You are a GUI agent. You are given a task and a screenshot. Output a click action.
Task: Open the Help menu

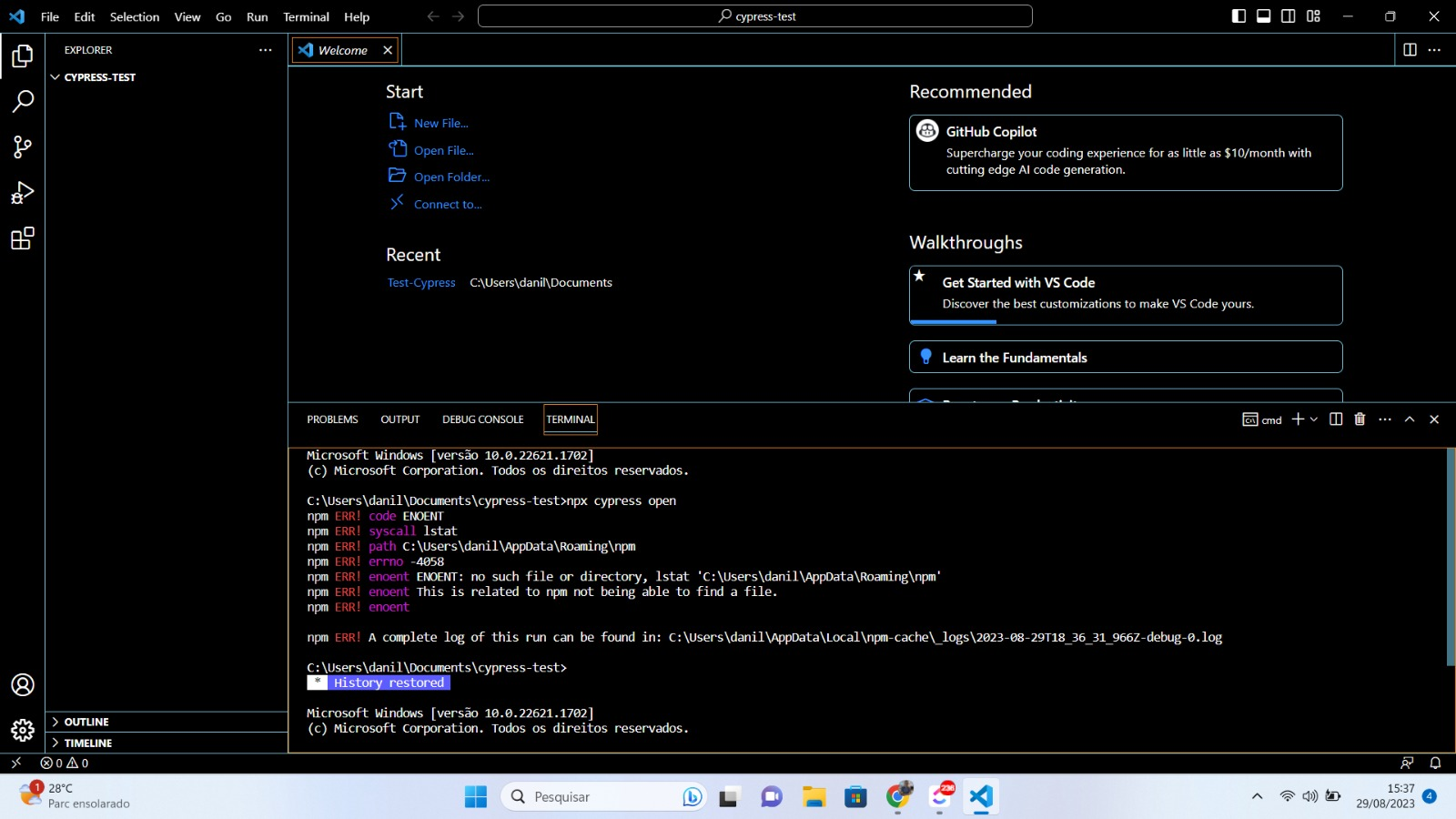coord(357,16)
